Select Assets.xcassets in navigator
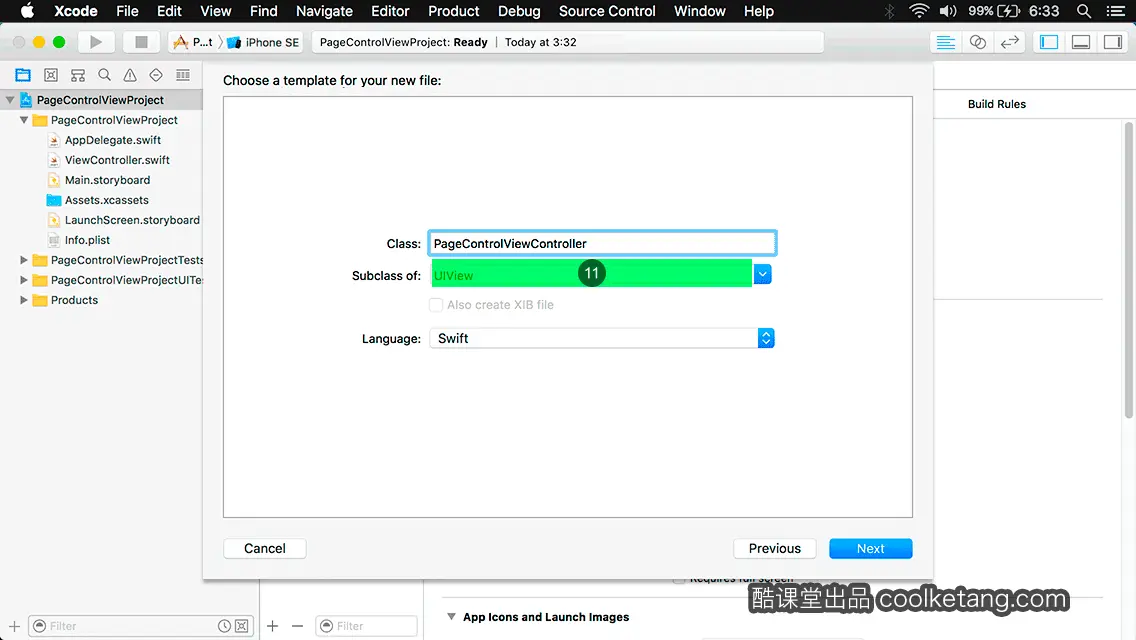The height and width of the screenshot is (640, 1136). tap(106, 200)
